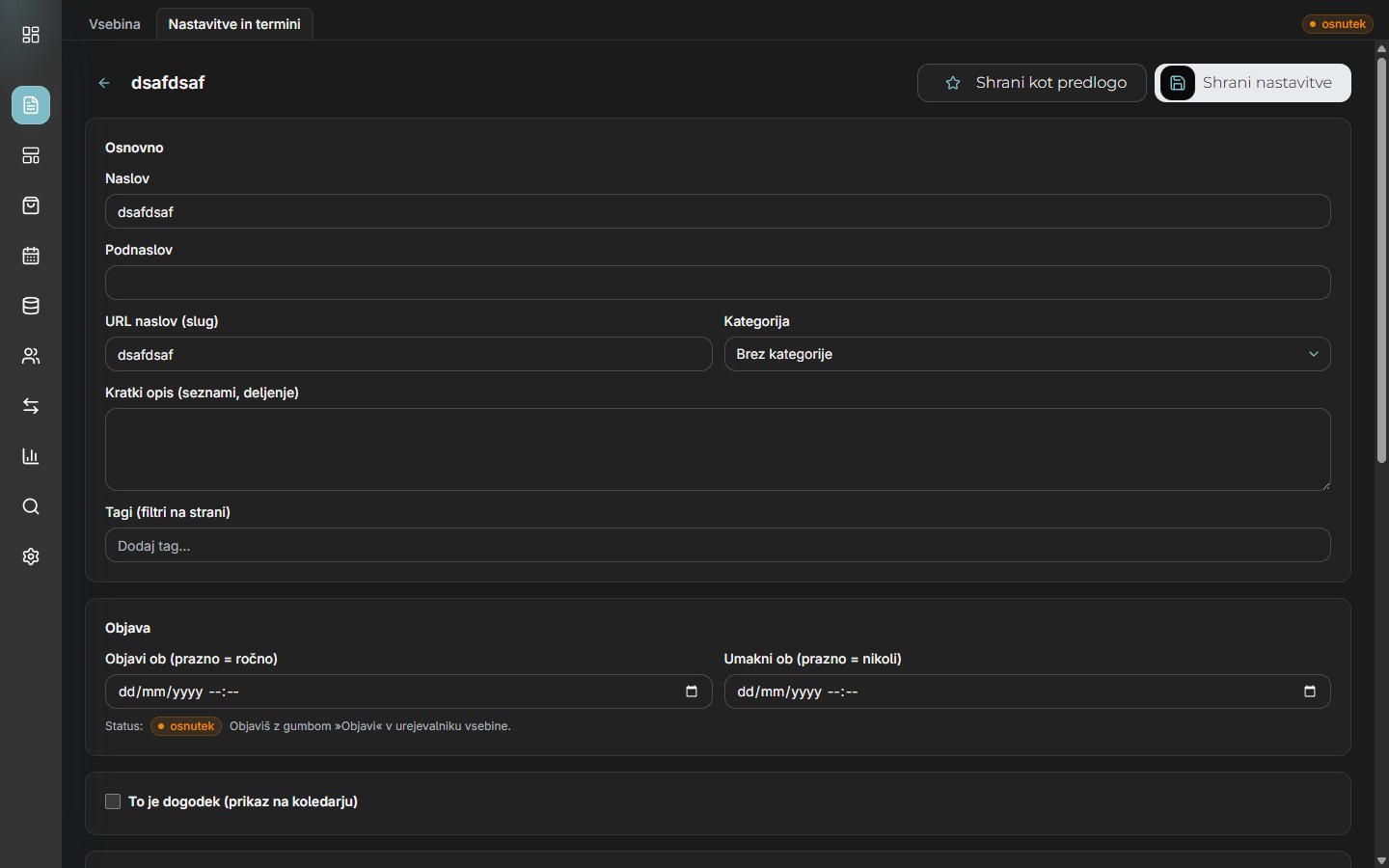The height and width of the screenshot is (868, 1389).
Task: Click the Dodaj tag input
Action: click(718, 545)
